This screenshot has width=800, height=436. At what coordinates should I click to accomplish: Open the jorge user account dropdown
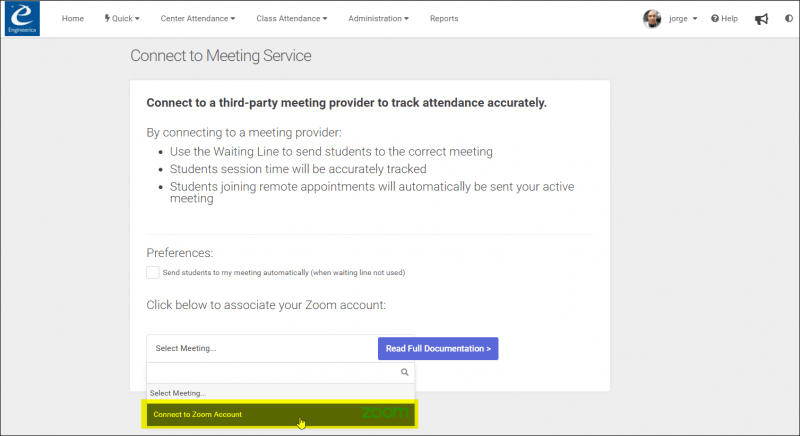point(683,18)
